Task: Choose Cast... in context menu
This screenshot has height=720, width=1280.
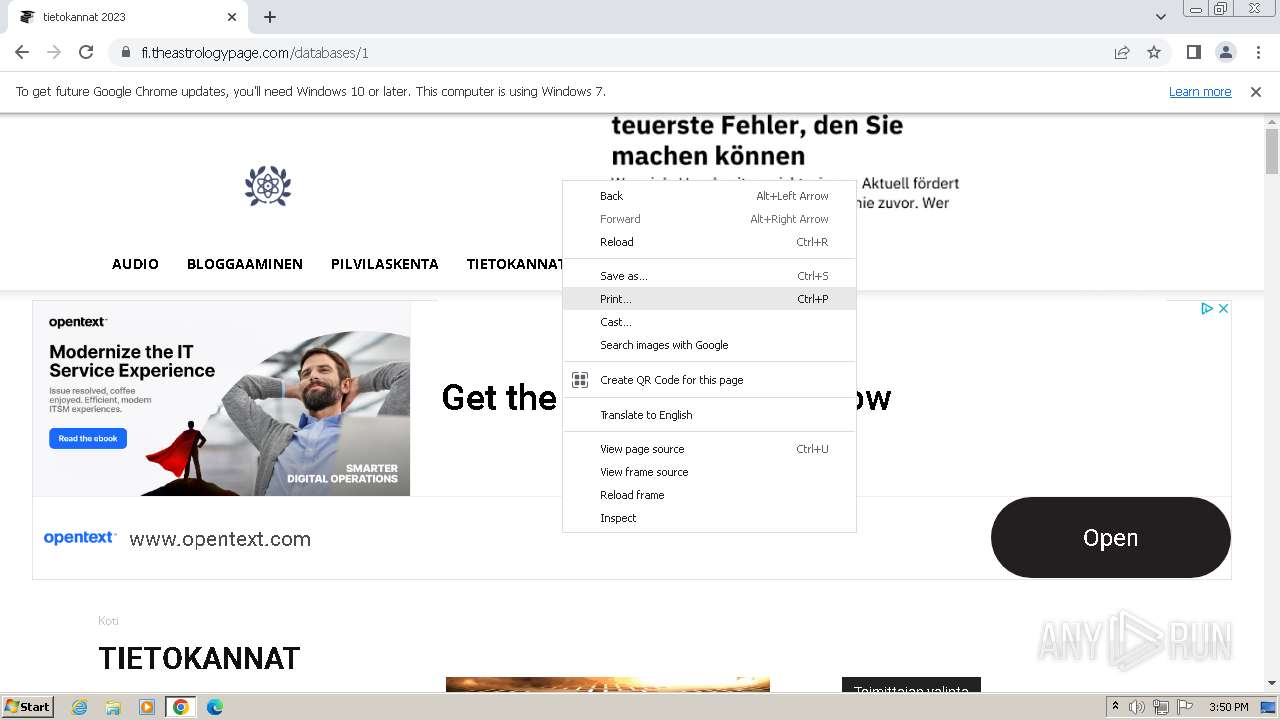Action: tap(709, 322)
